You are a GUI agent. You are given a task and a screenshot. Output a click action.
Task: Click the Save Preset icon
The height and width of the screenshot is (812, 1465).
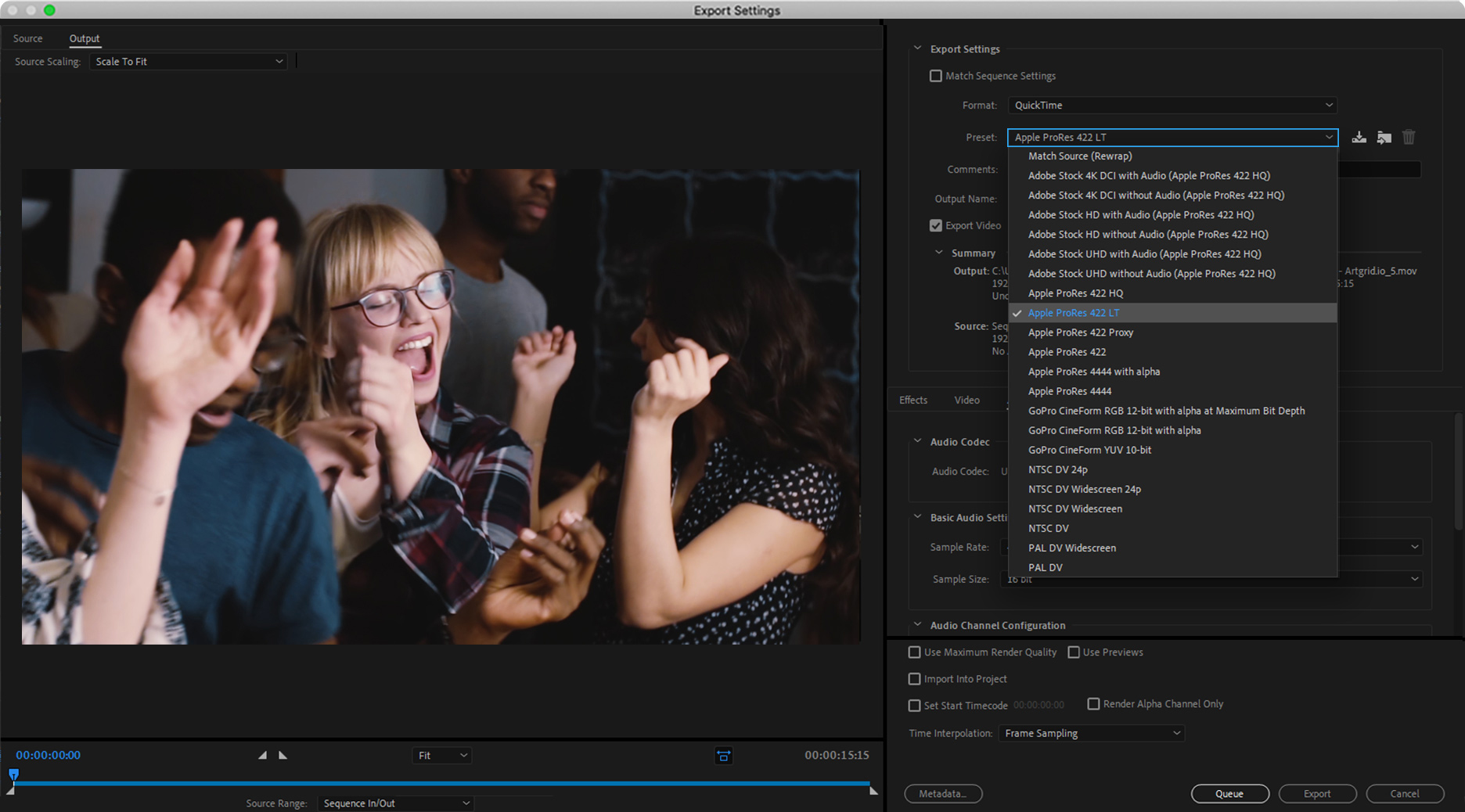[x=1359, y=138]
